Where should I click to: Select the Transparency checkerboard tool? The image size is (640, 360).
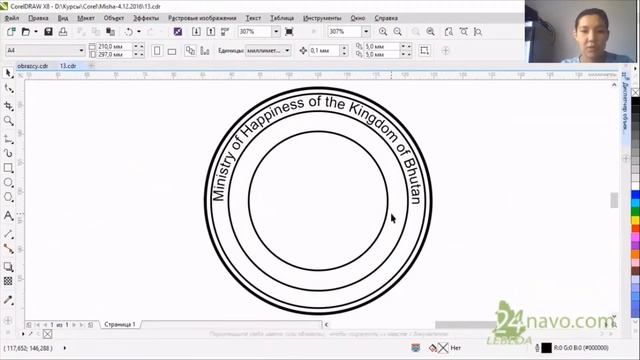8,281
